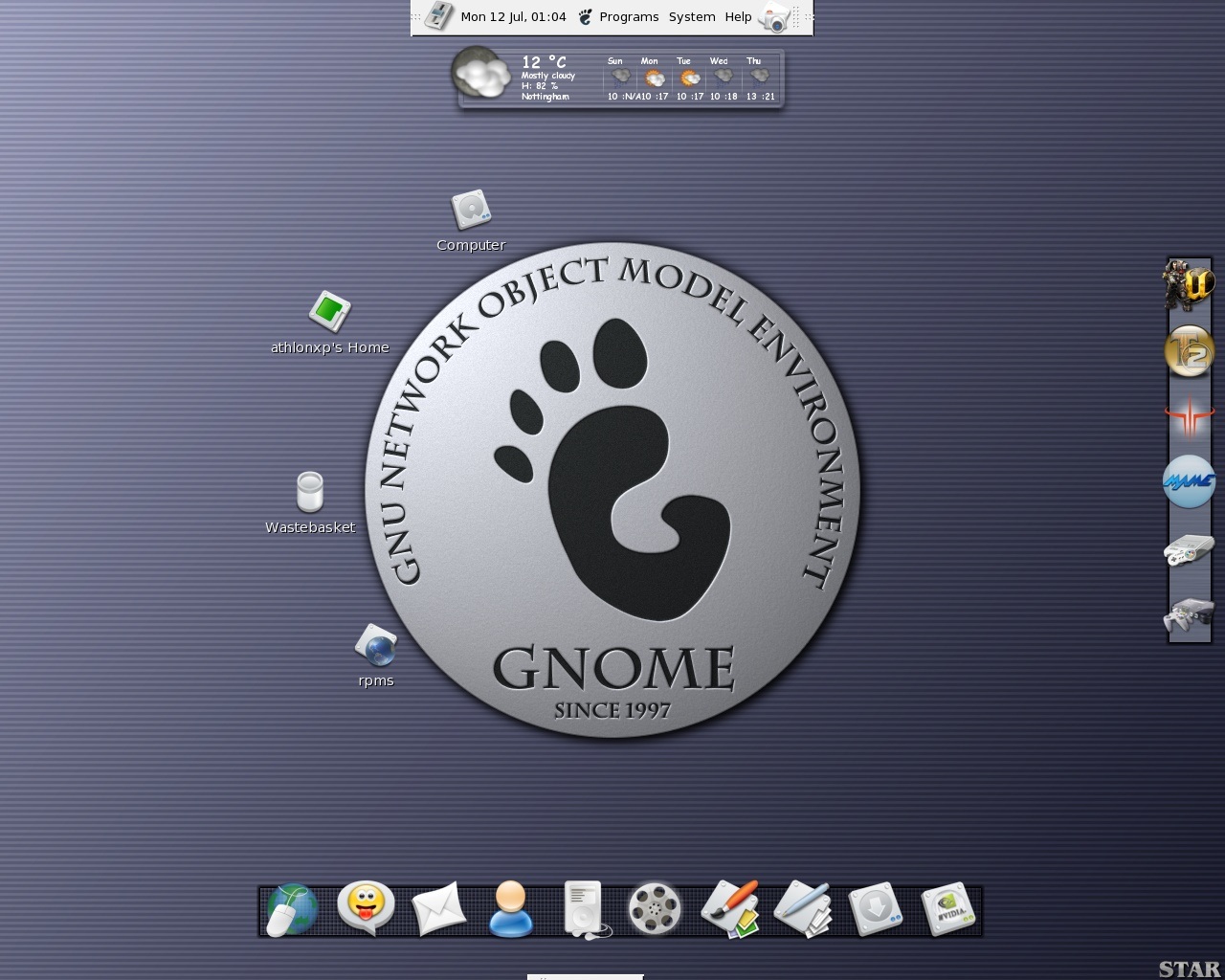Click the Nottingham location text

545,97
